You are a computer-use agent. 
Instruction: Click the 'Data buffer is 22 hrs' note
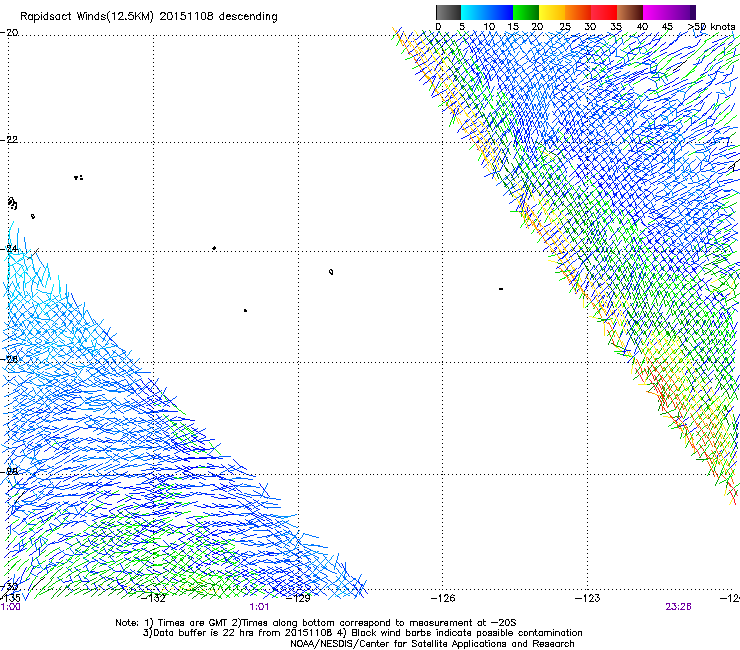(362, 633)
